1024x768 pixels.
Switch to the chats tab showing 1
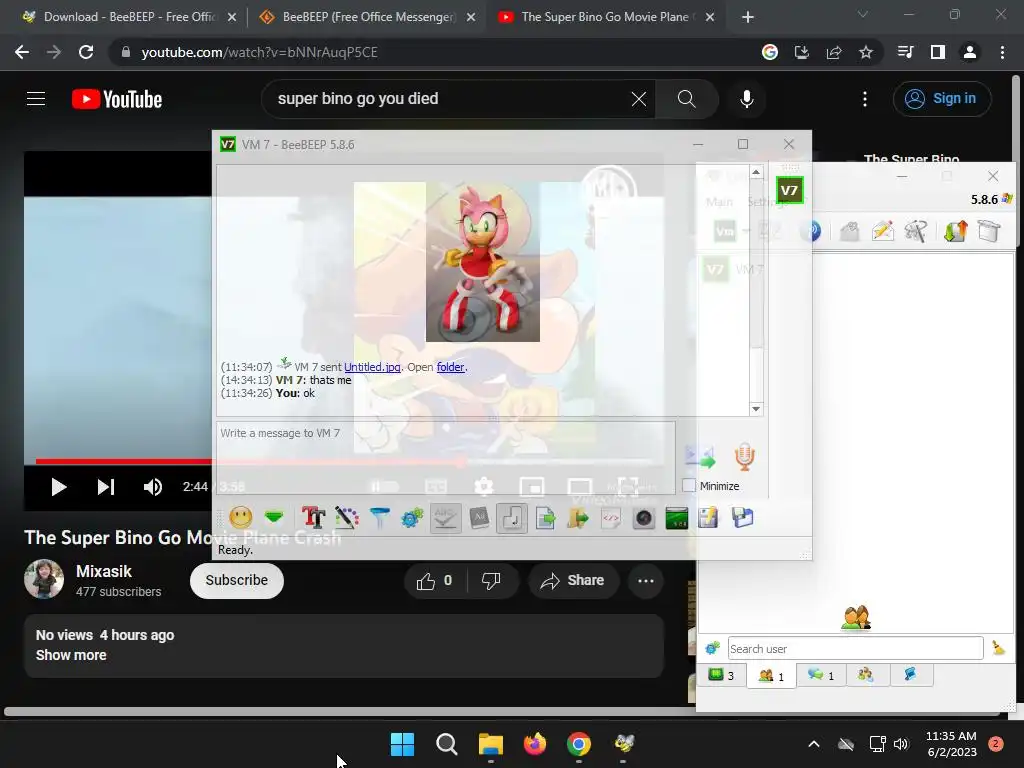tap(821, 675)
